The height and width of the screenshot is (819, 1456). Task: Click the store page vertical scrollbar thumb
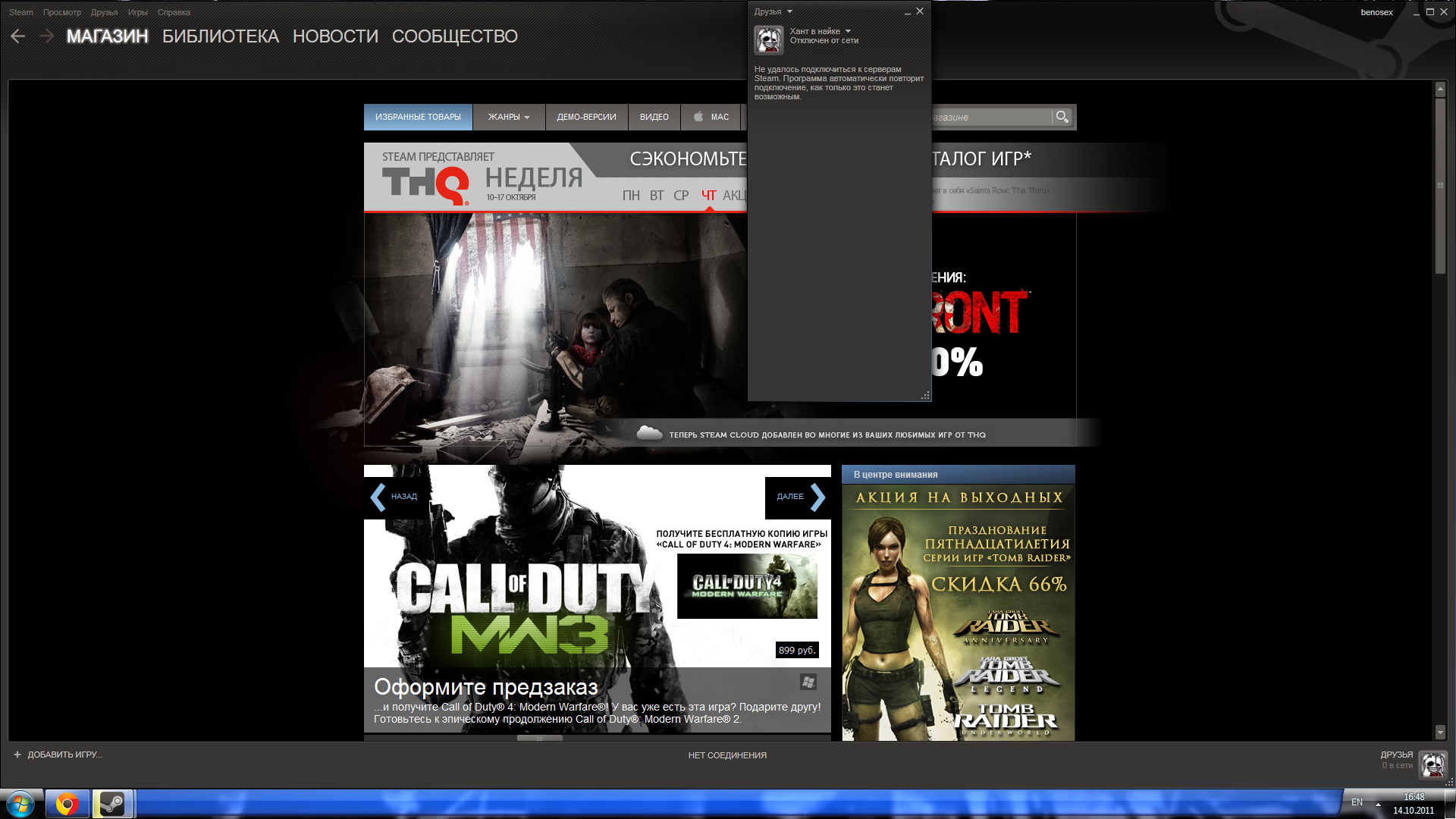[1440, 186]
